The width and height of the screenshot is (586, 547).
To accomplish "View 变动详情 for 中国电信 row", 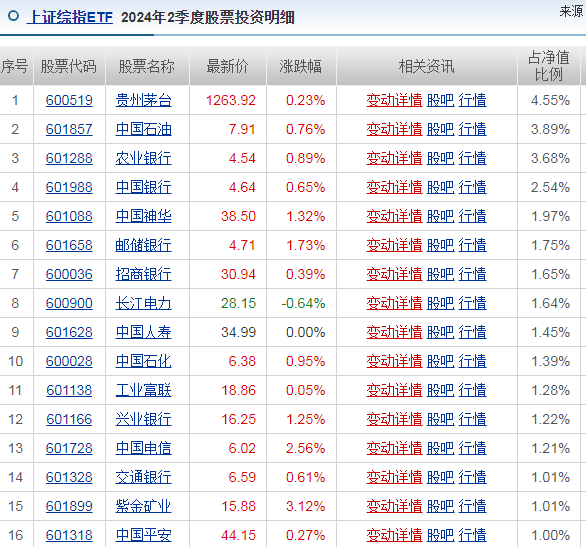I will click(394, 448).
